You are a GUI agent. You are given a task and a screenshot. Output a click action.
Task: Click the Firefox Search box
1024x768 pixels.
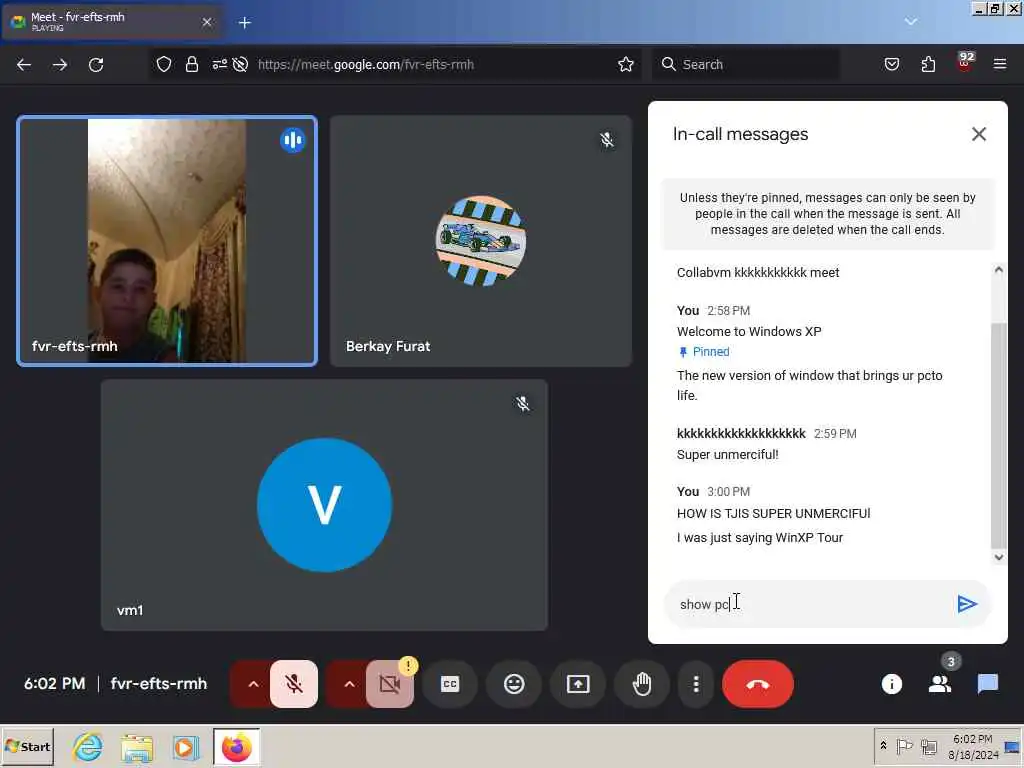(746, 64)
